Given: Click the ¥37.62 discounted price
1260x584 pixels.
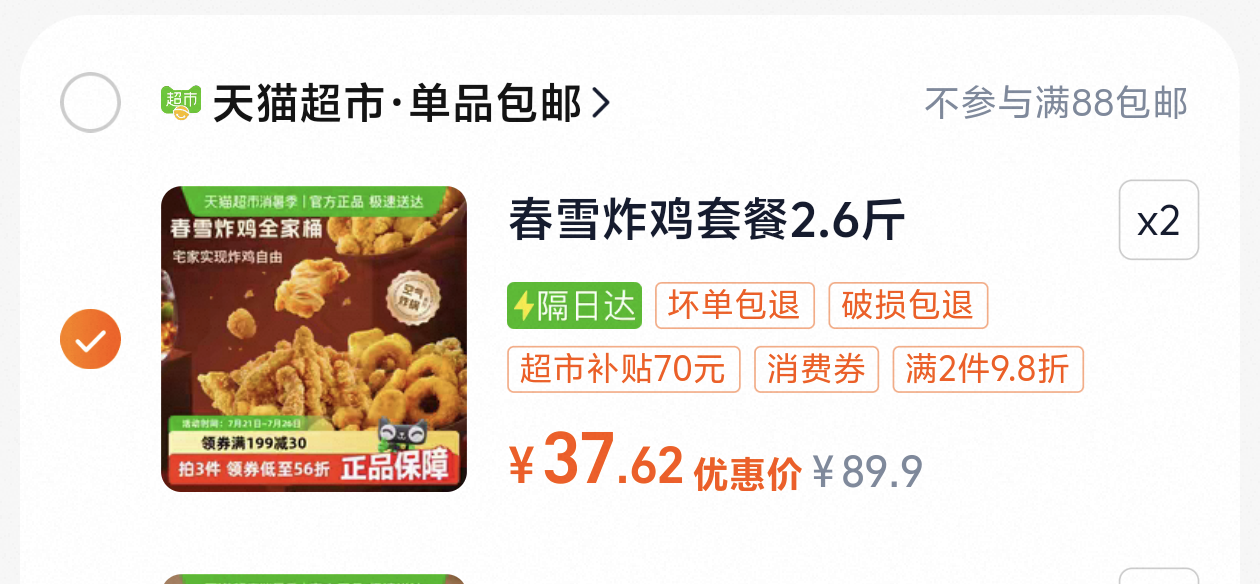Looking at the screenshot, I should tap(596, 461).
